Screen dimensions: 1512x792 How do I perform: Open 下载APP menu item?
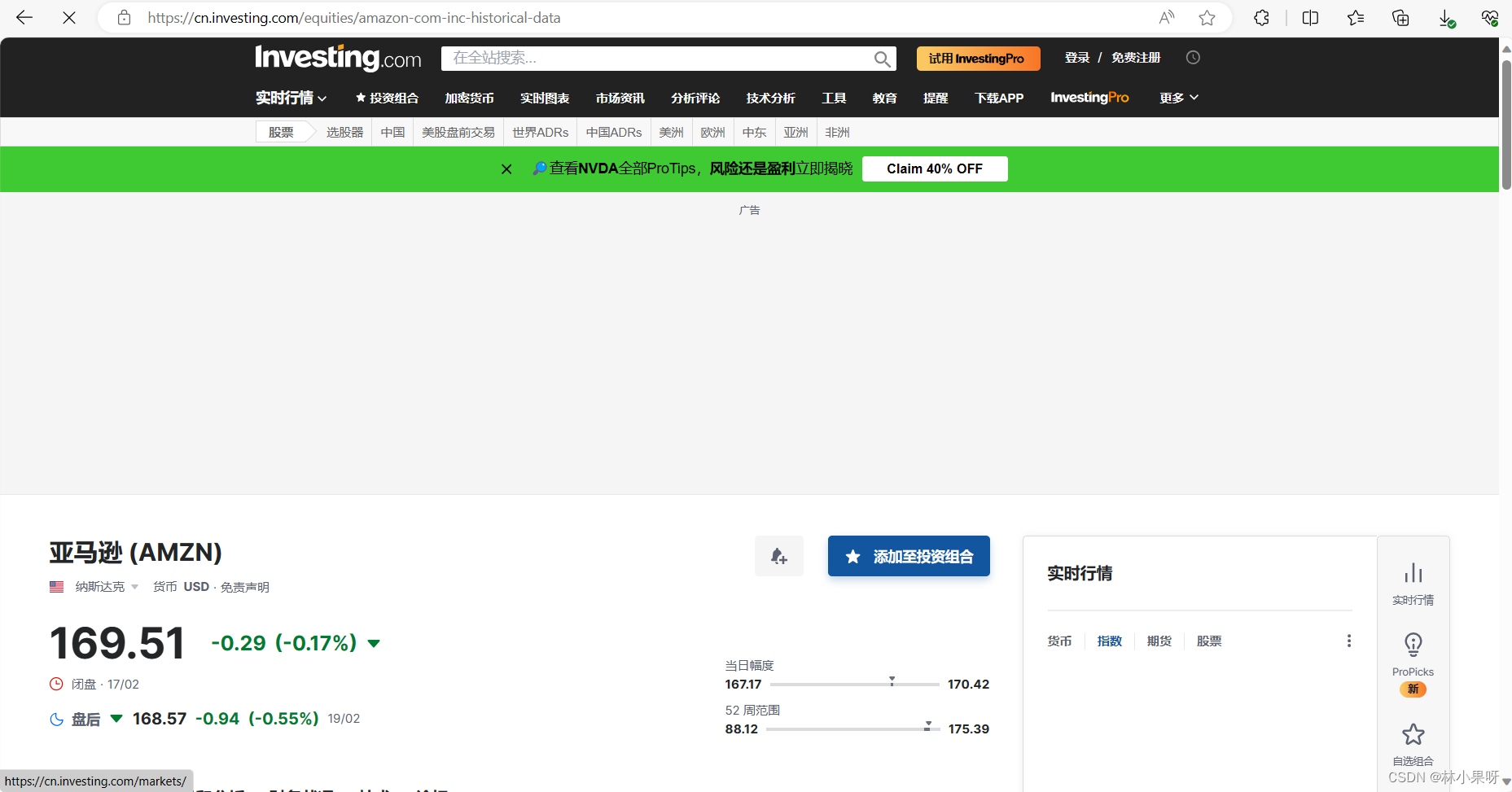coord(999,98)
